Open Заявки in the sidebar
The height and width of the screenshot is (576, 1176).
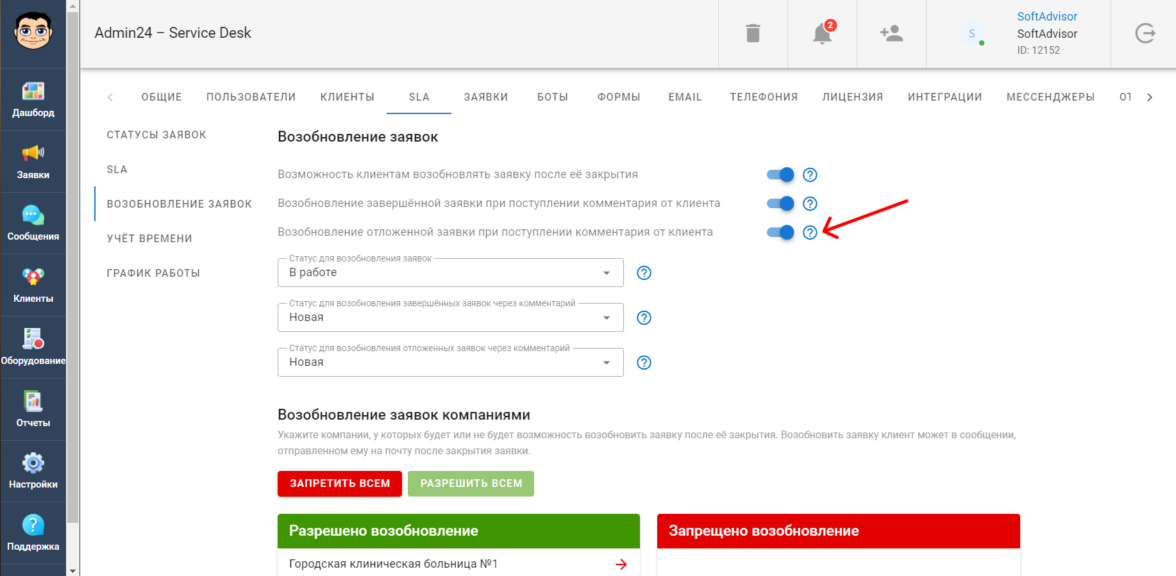[x=33, y=162]
